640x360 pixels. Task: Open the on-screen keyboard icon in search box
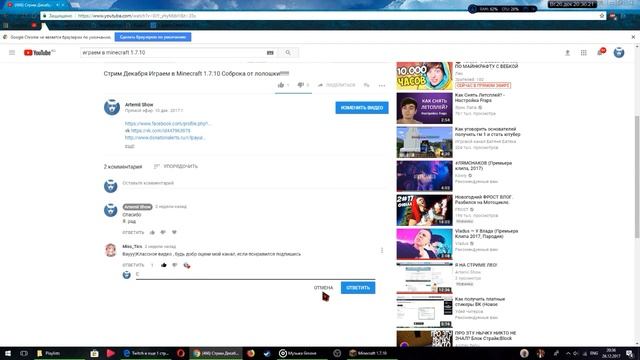(x=270, y=53)
